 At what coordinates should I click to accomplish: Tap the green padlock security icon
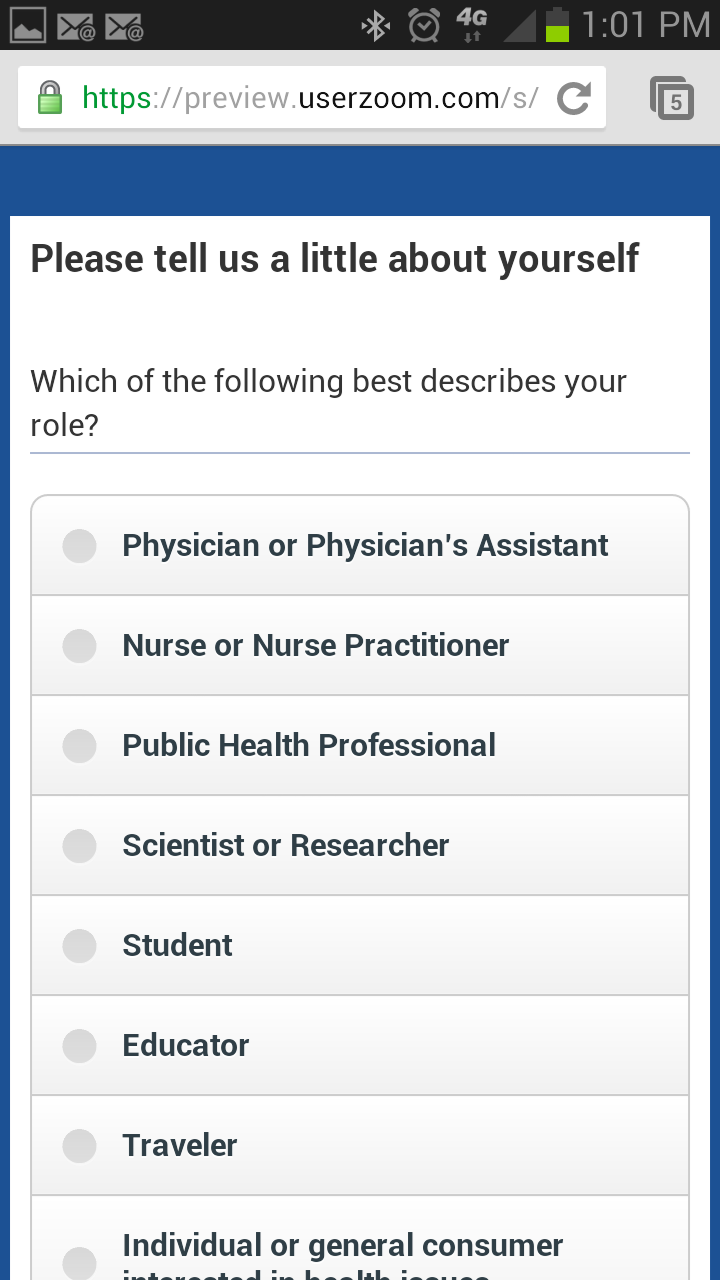pyautogui.click(x=49, y=98)
